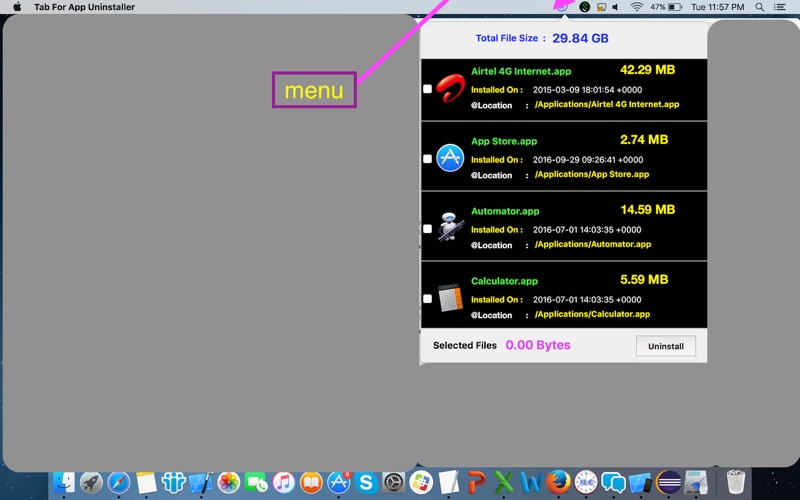Open the Tab For App Uninstaller menu
Viewport: 800px width, 500px height.
85,7
